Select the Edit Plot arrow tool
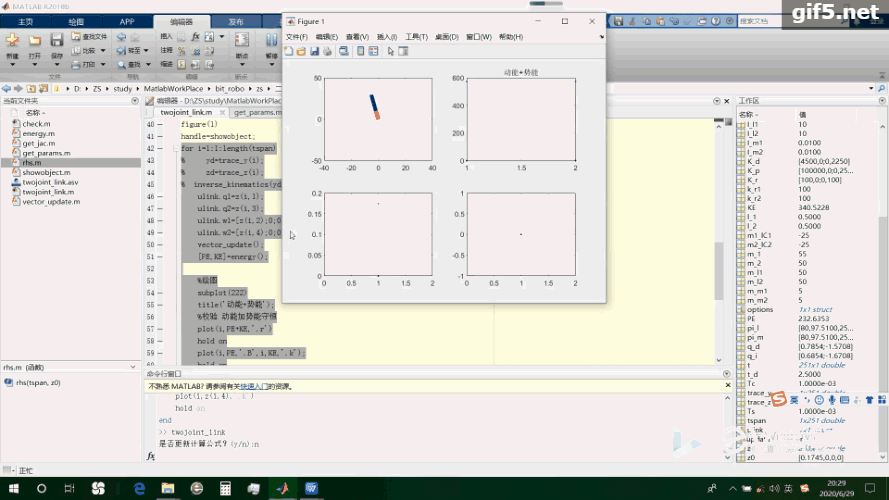This screenshot has width=889, height=500. pos(391,51)
